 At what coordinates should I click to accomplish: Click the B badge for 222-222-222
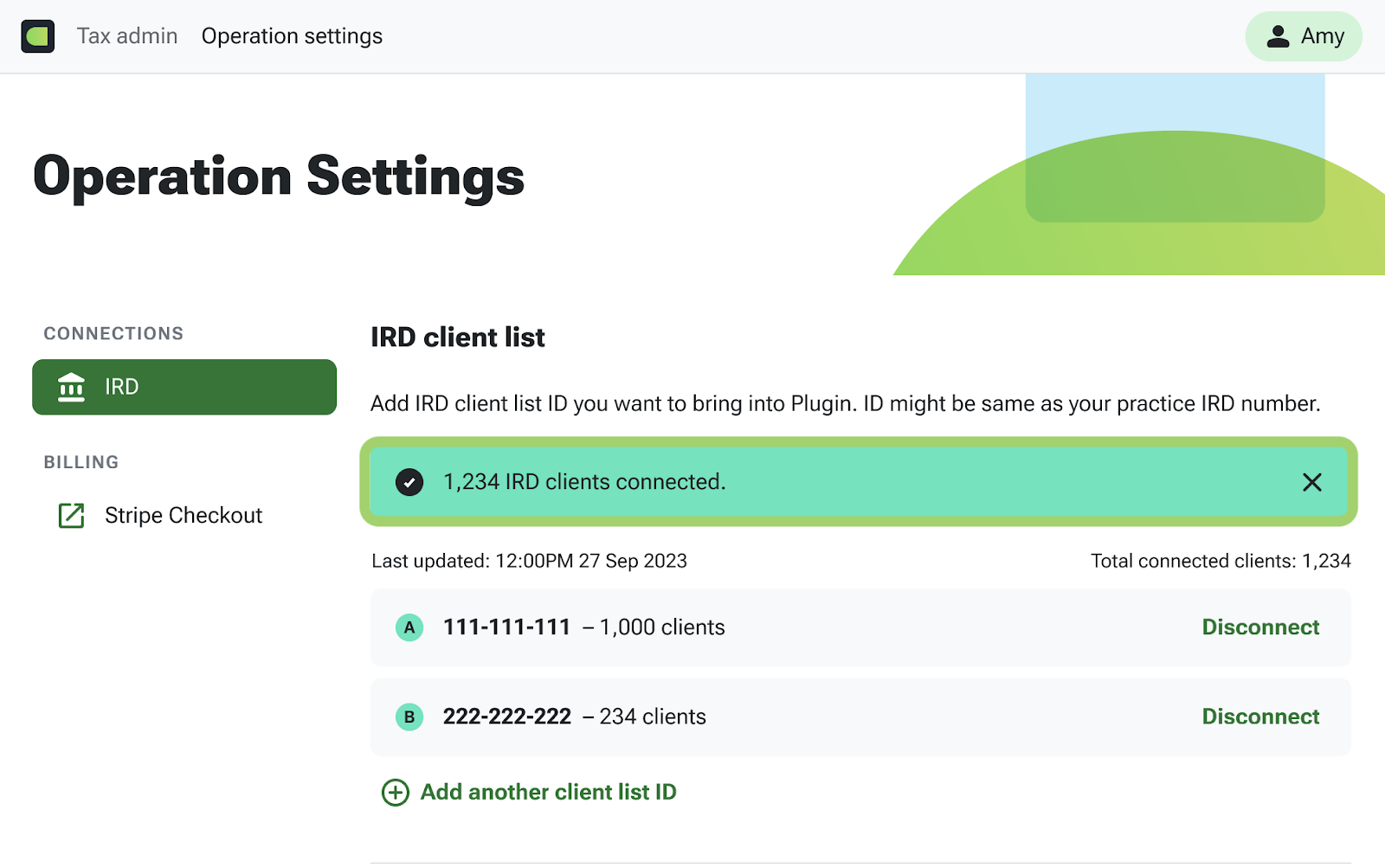pos(409,717)
